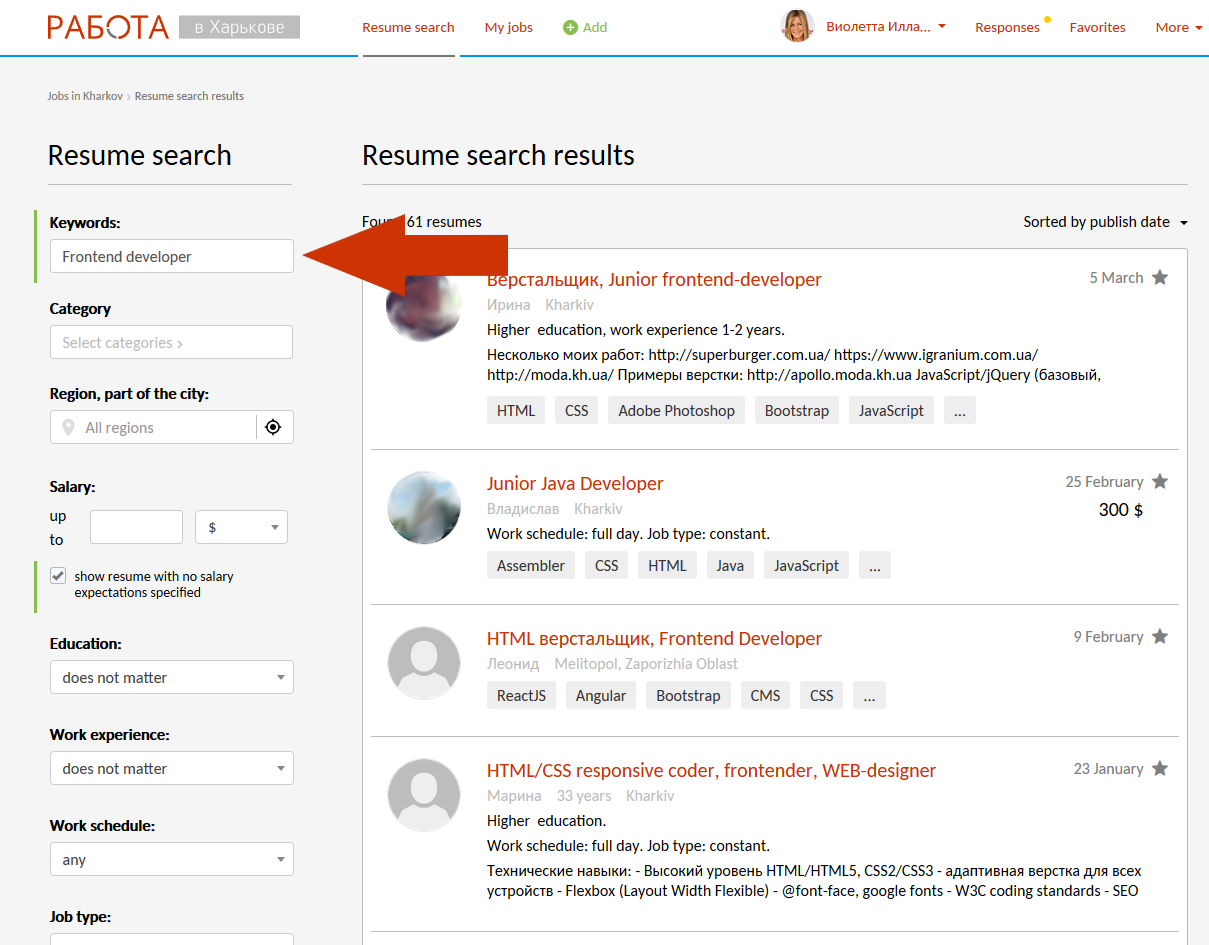The height and width of the screenshot is (945, 1209).
Task: Click the green plus Add icon
Action: tap(570, 28)
